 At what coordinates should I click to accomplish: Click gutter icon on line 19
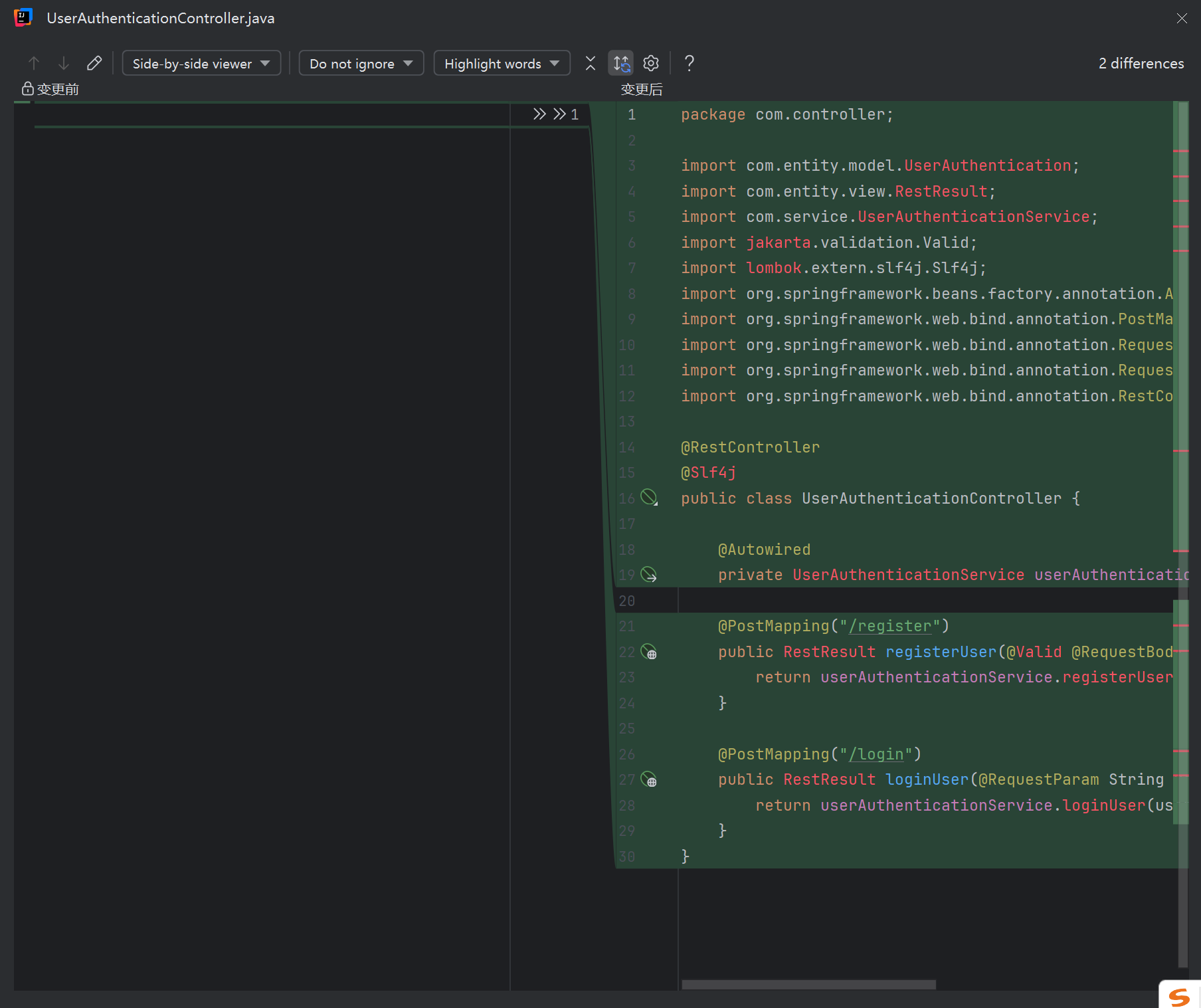point(649,574)
